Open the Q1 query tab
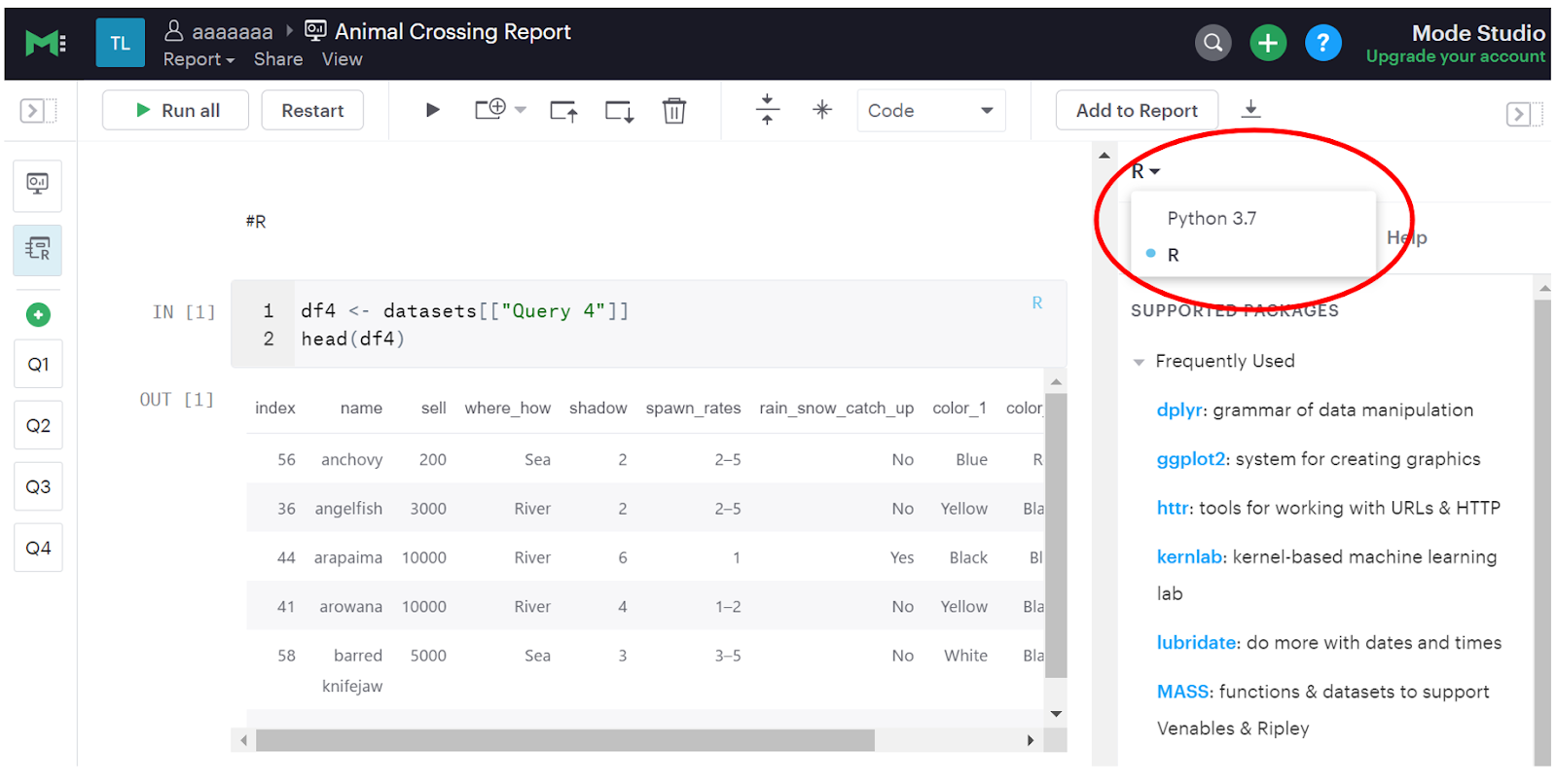 click(x=38, y=365)
